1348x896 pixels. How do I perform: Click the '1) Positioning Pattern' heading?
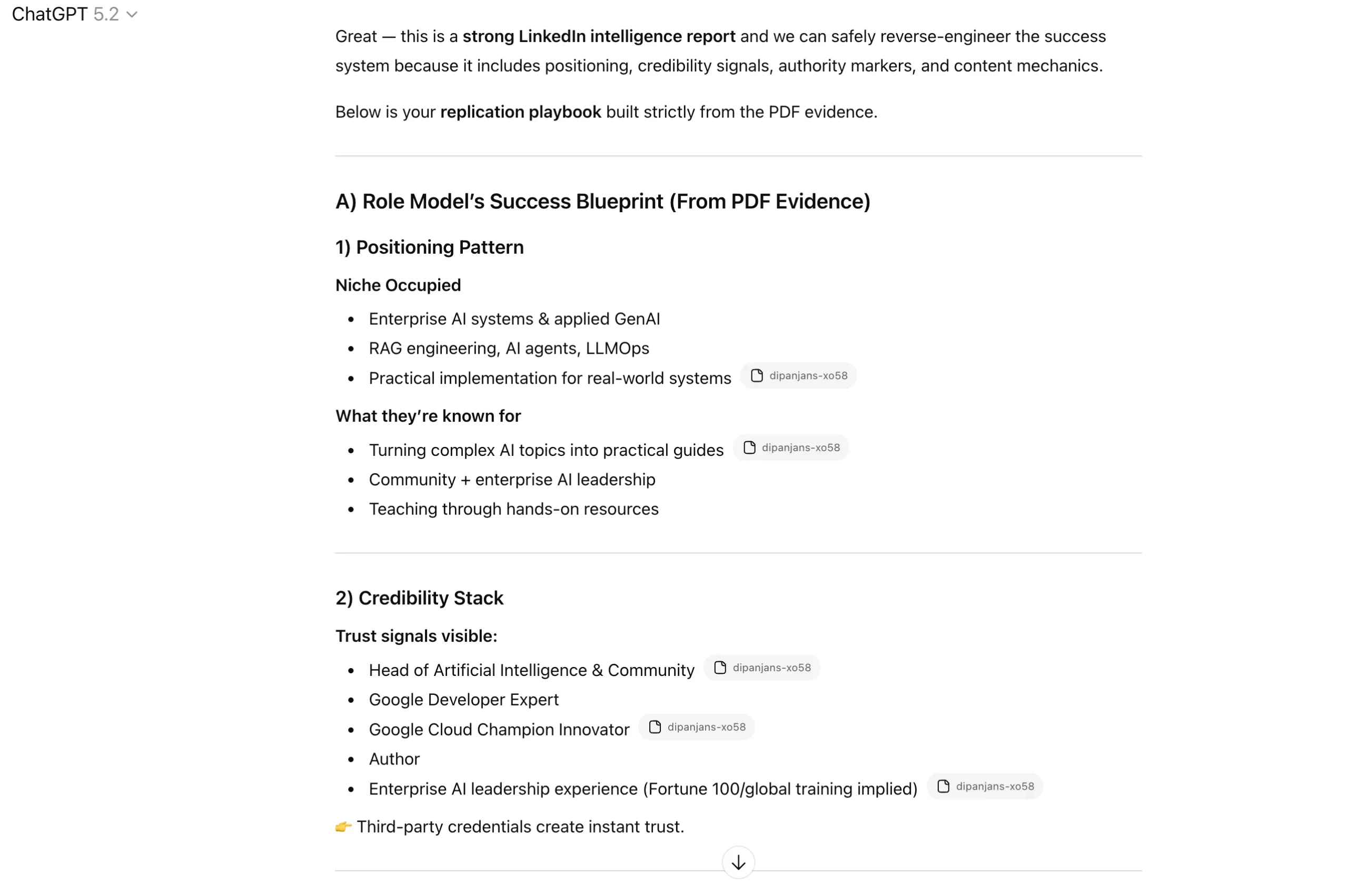(x=429, y=247)
